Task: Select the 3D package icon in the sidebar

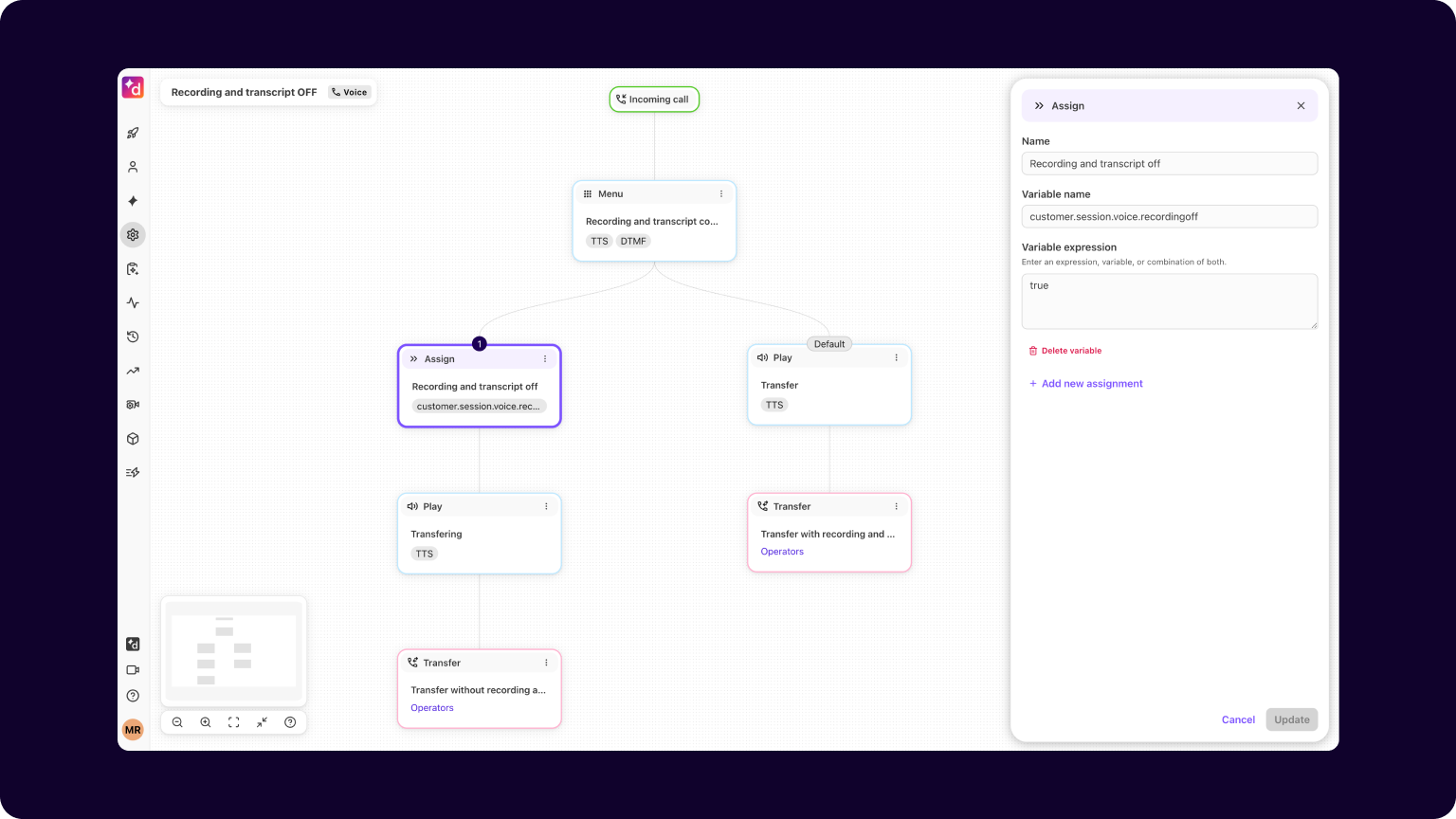Action: click(x=133, y=438)
